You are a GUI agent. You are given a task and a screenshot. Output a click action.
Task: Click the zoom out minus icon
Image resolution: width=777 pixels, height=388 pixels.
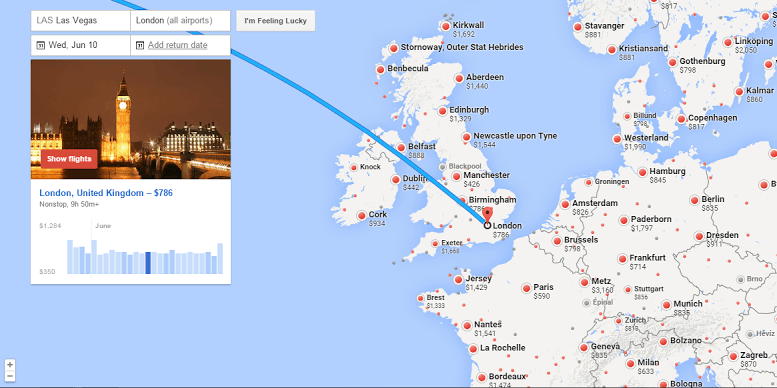[10, 376]
